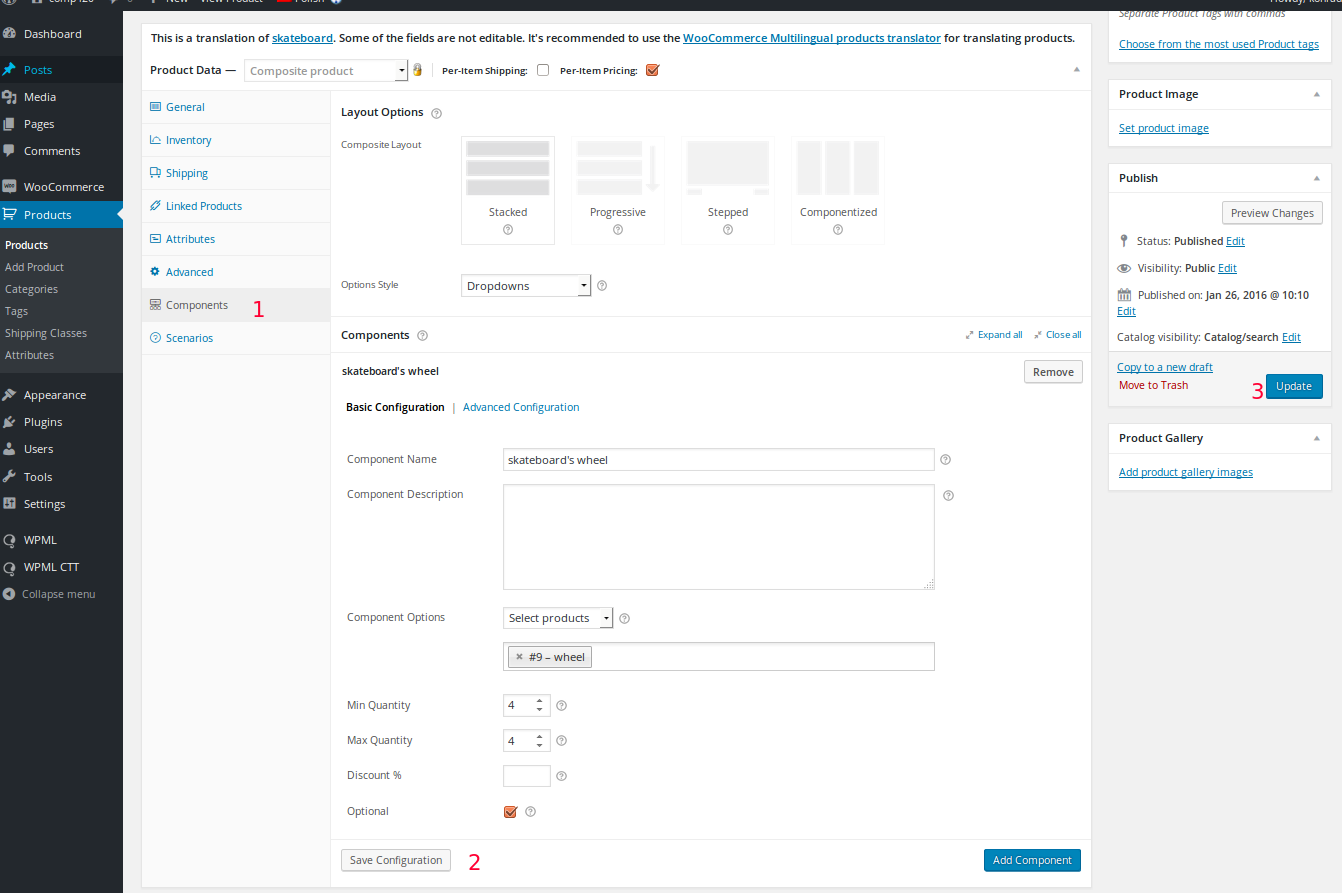Click the Media icon in sidebar
Viewport: 1342px width, 893px height.
(x=10, y=97)
